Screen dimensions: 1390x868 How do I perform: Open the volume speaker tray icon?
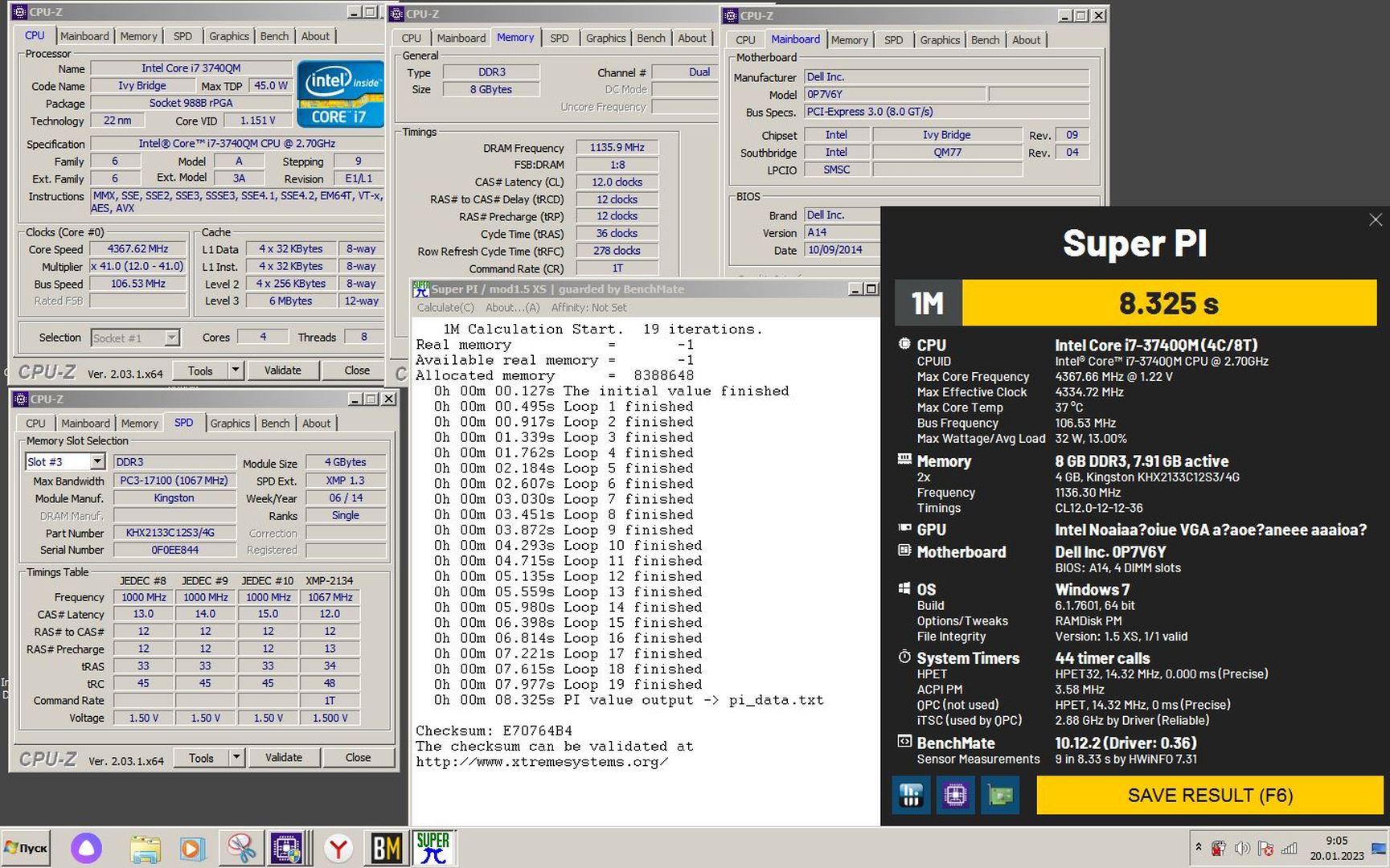point(1242,848)
